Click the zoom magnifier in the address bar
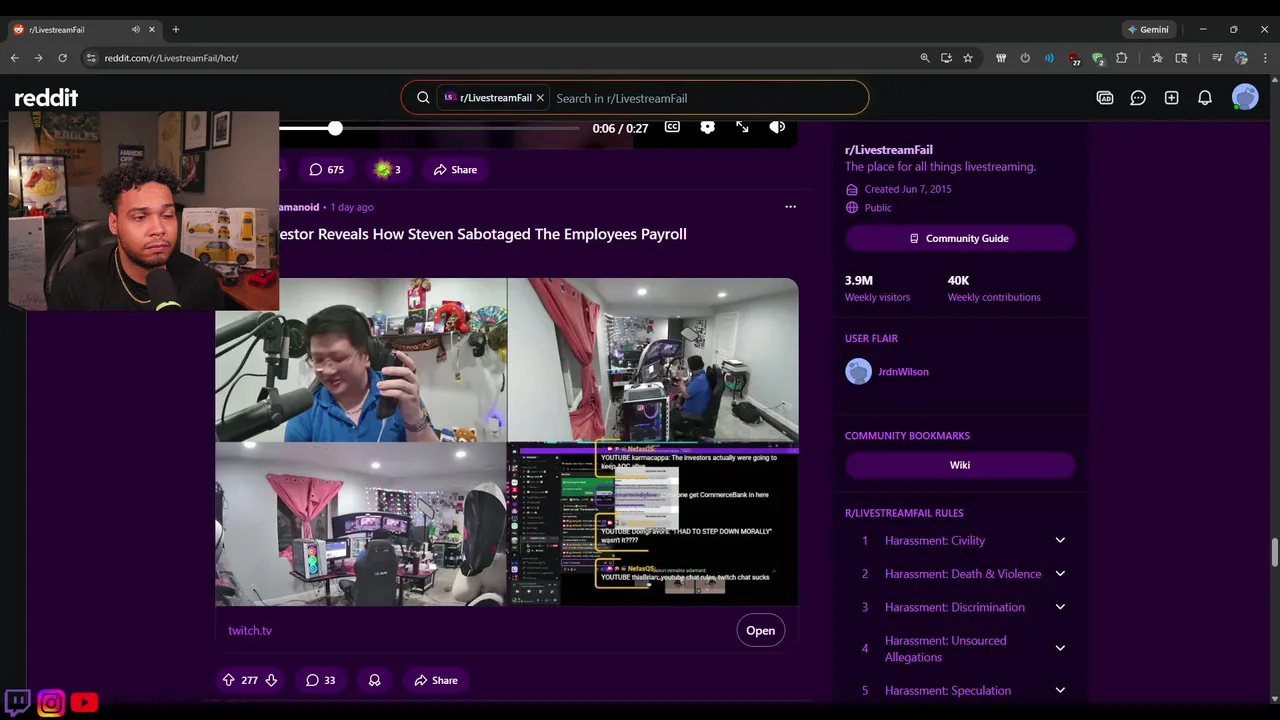This screenshot has height=720, width=1280. 925,58
